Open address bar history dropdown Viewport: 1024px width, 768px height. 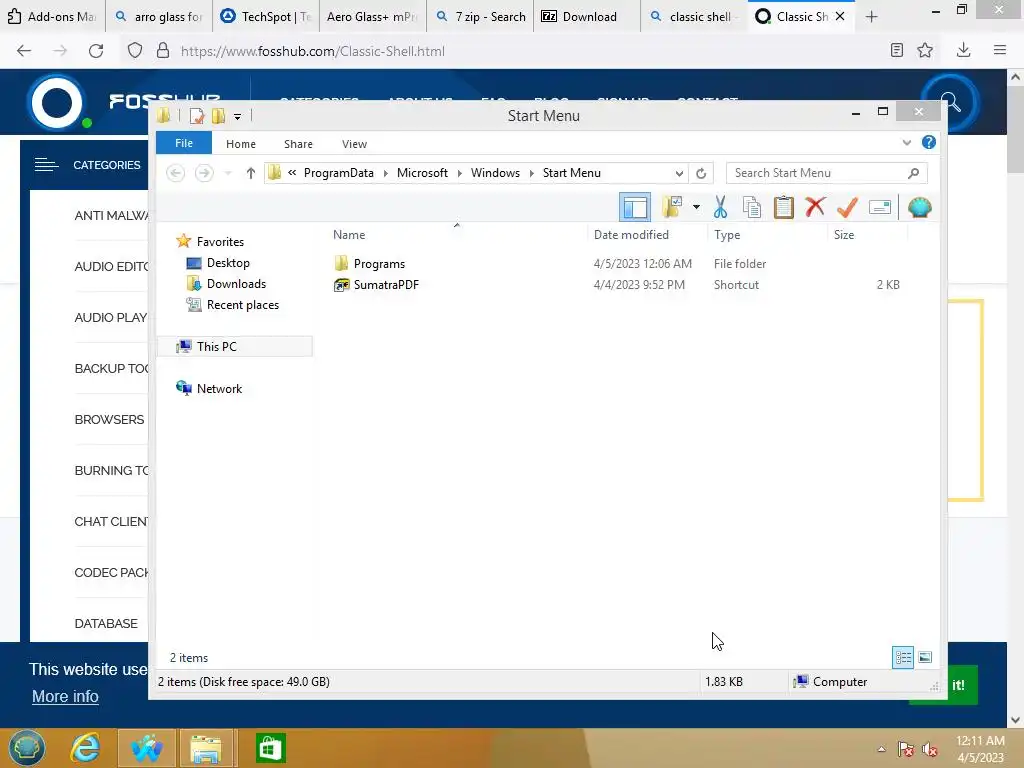point(679,173)
